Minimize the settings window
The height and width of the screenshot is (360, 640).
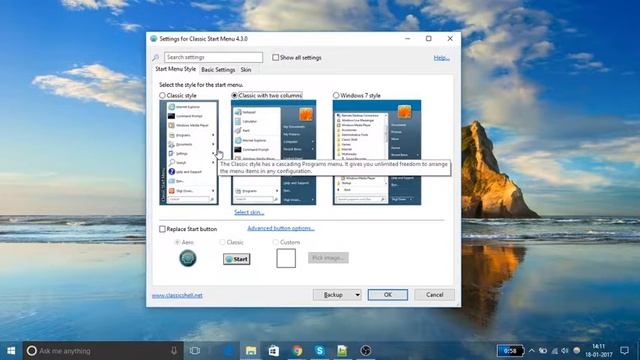[x=407, y=38]
